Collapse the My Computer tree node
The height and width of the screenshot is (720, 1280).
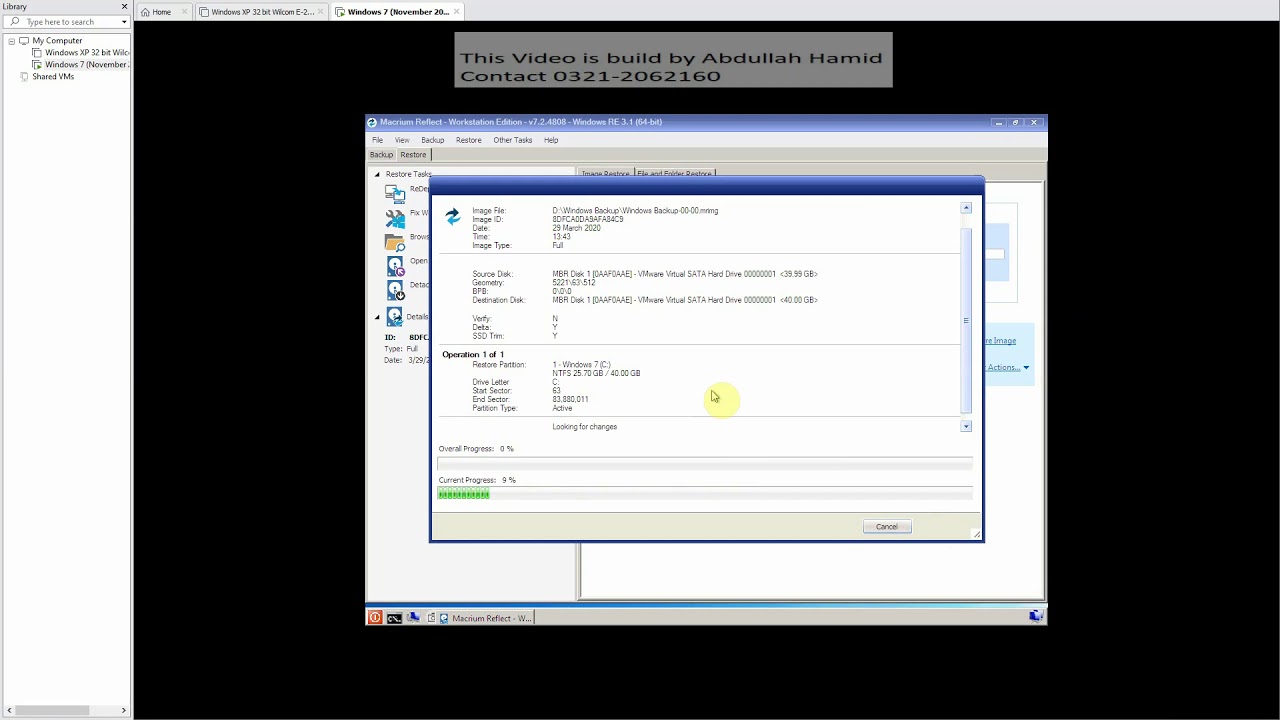click(x=11, y=41)
